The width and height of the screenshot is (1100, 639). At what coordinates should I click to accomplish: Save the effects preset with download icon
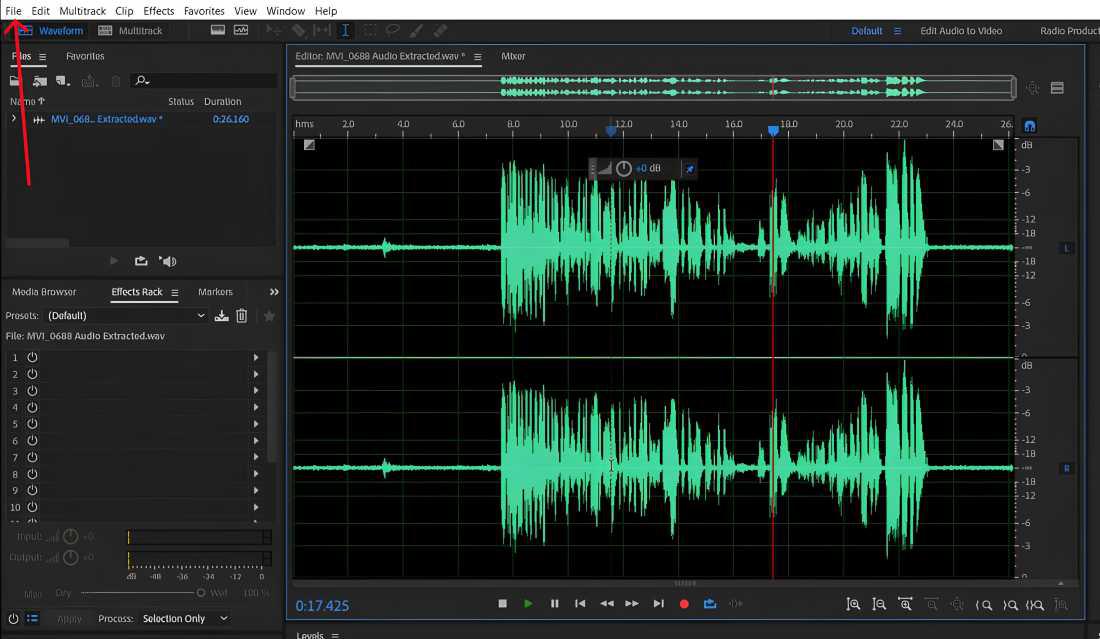point(222,316)
